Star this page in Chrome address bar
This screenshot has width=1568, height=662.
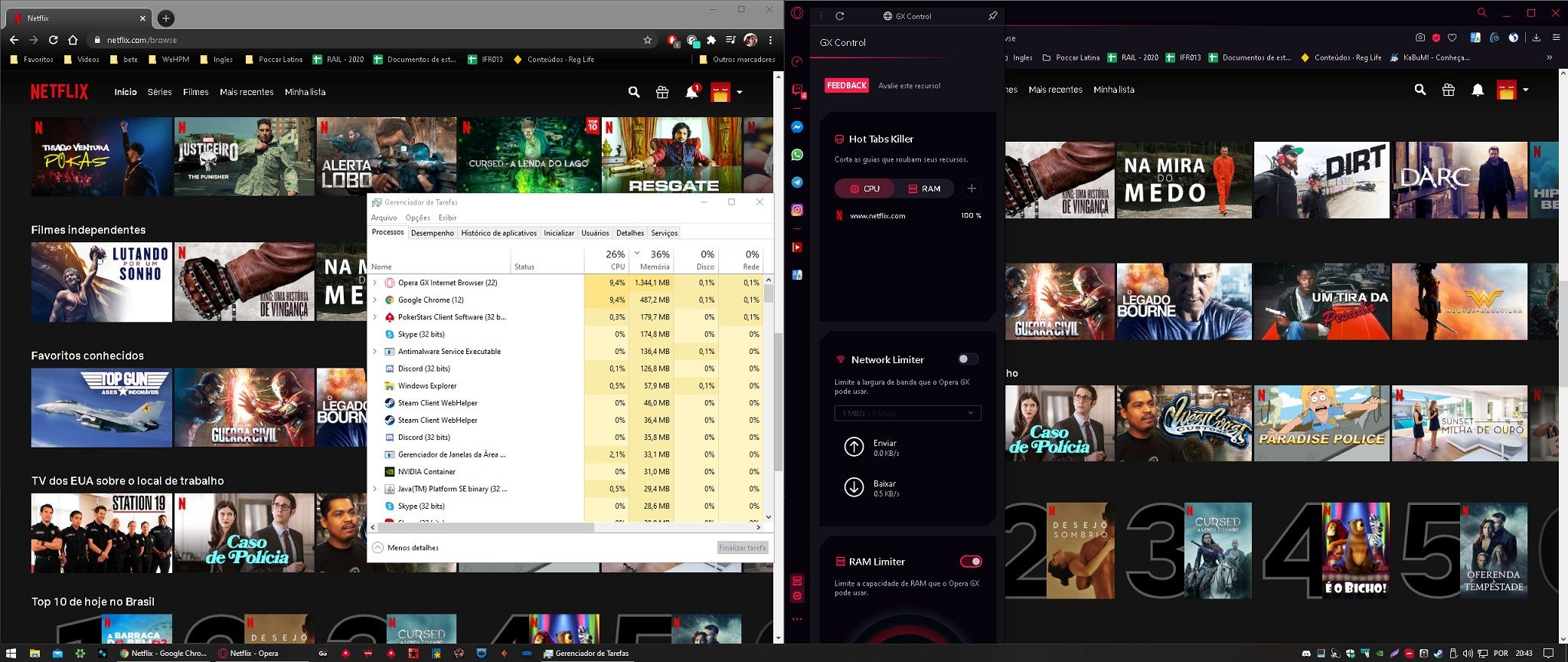point(648,40)
